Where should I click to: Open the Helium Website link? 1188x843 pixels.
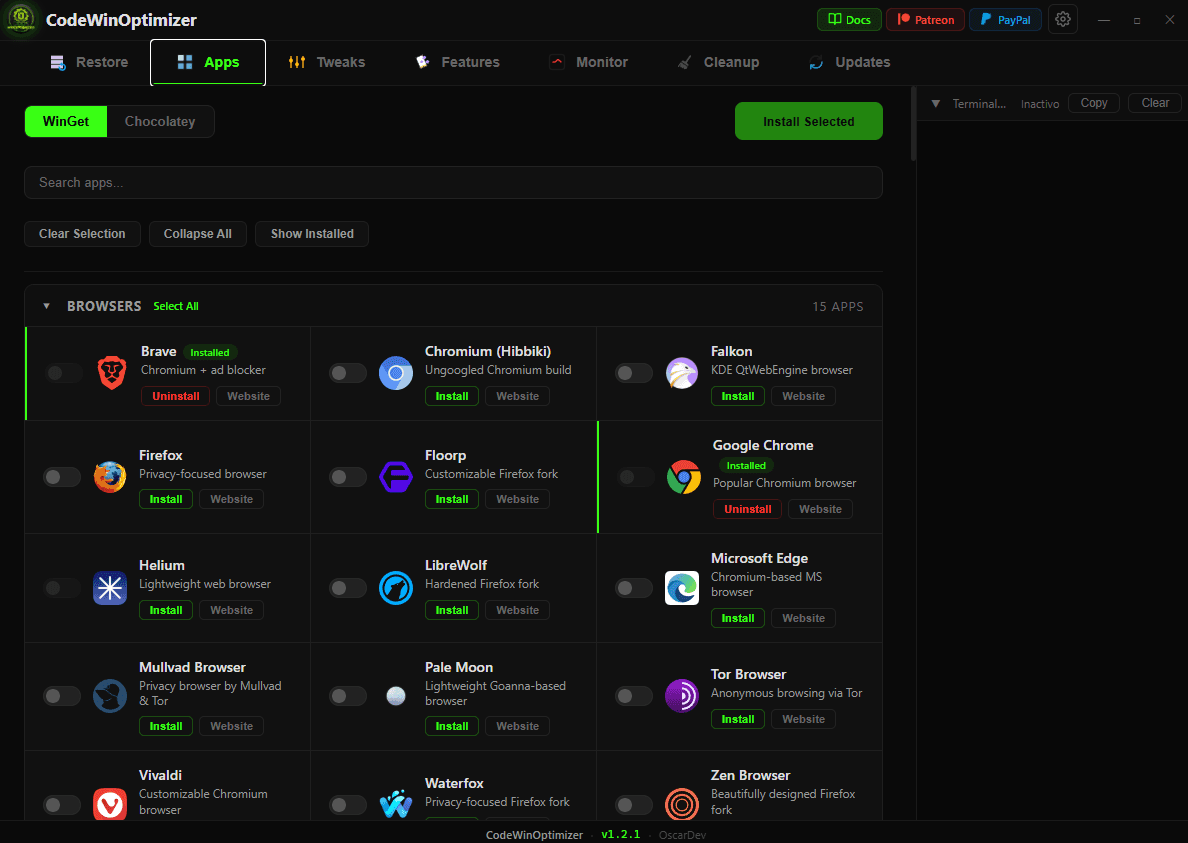(x=231, y=610)
